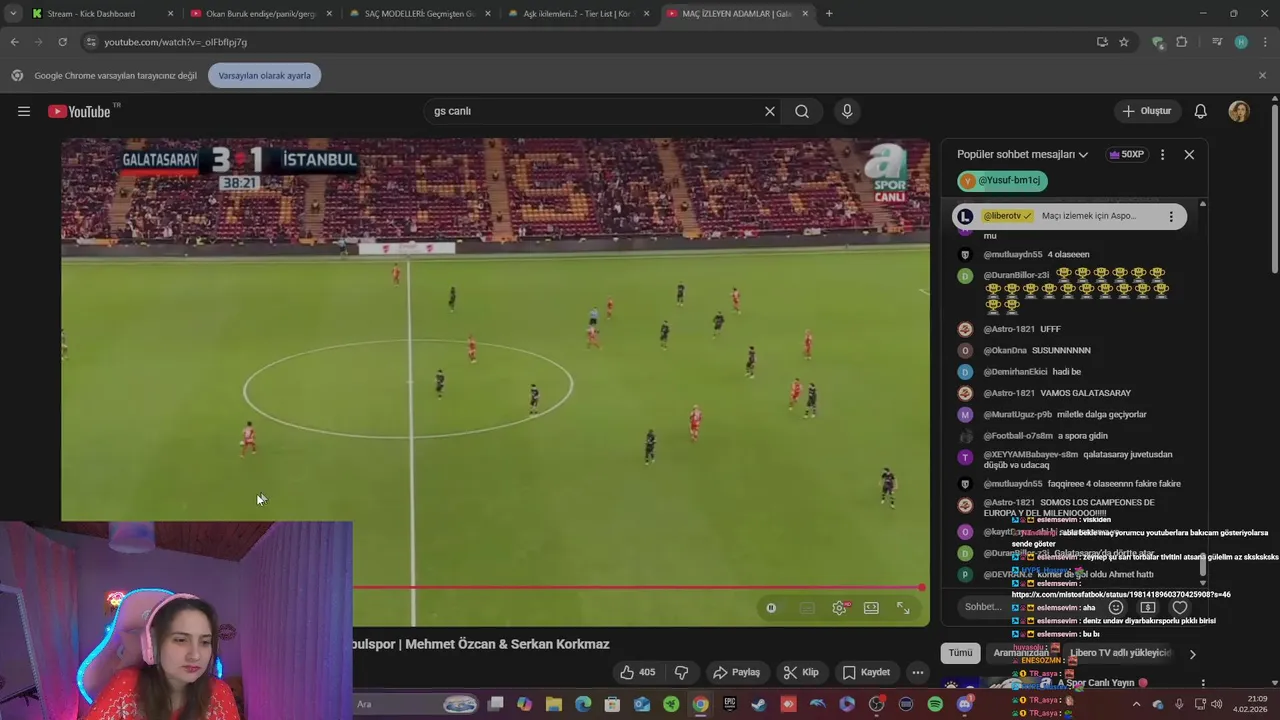Clear the search box text
1280x720 pixels.
pos(769,111)
